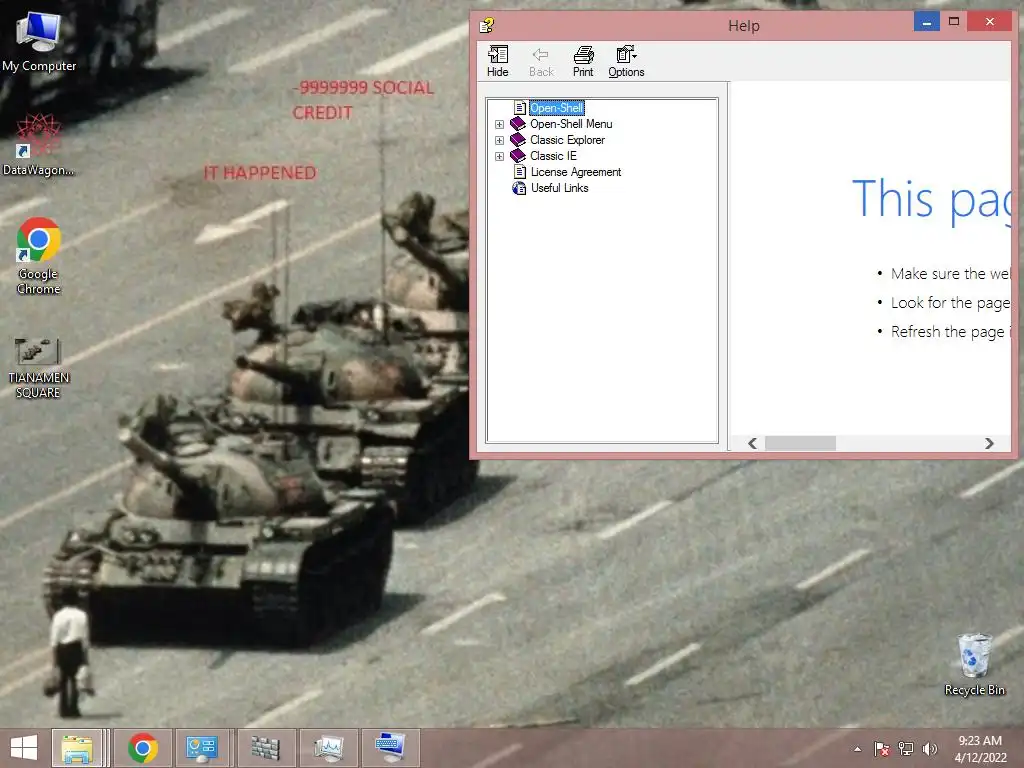1024x768 pixels.
Task: Expand the Classic Explorer tree node
Action: pyautogui.click(x=500, y=140)
